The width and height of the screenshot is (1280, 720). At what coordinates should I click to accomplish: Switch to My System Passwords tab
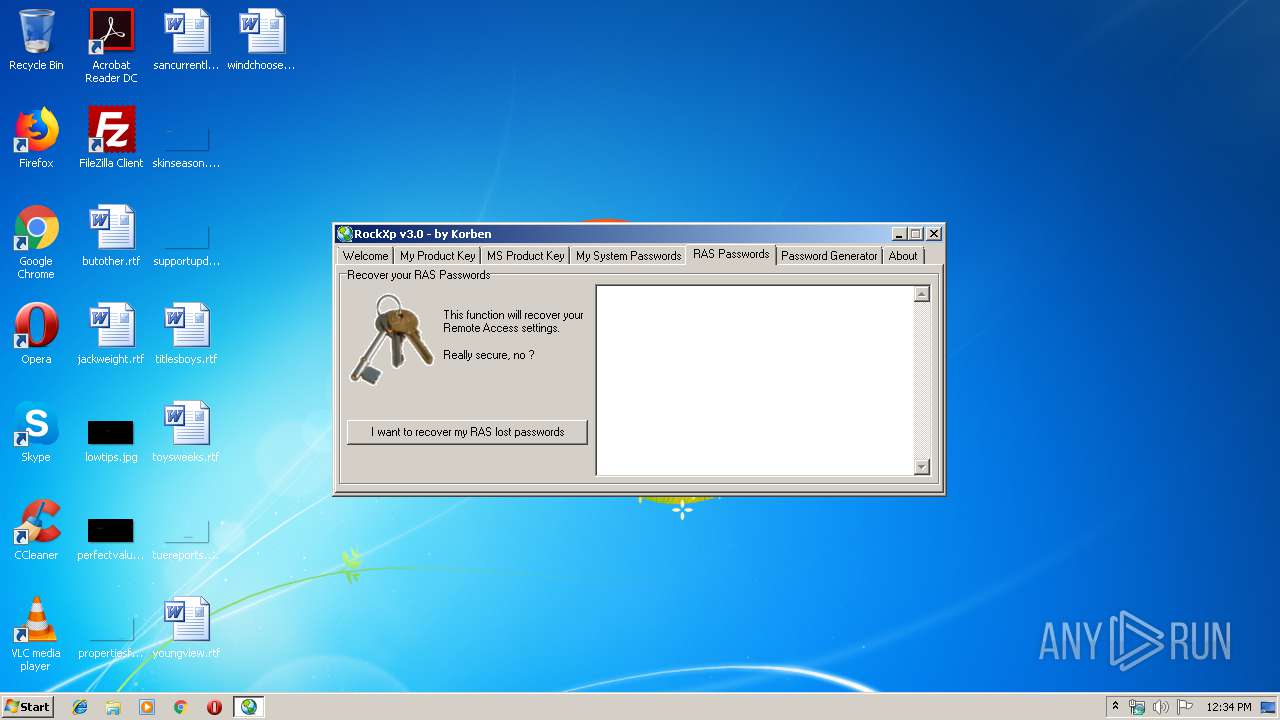point(628,256)
